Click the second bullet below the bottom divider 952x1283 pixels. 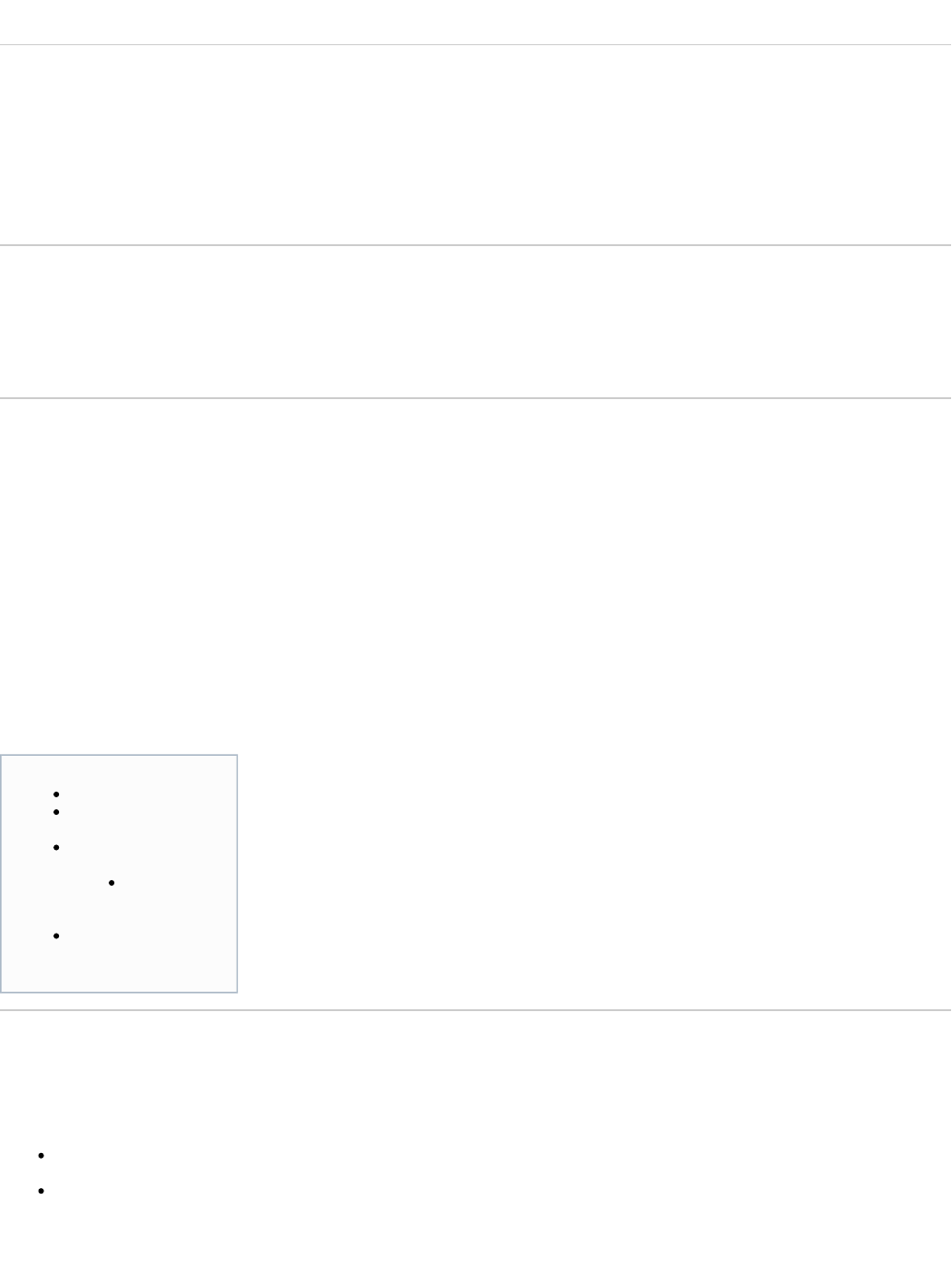[x=42, y=1191]
